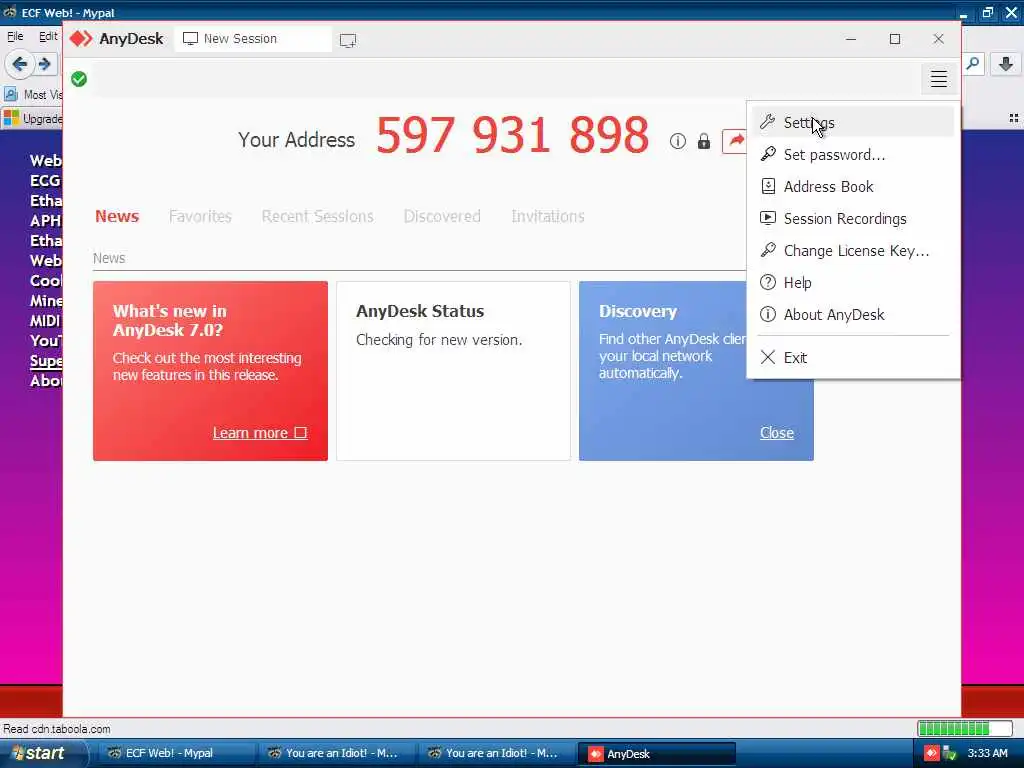Click the Change License Key key icon
Screen dimensions: 1024x768
point(768,250)
